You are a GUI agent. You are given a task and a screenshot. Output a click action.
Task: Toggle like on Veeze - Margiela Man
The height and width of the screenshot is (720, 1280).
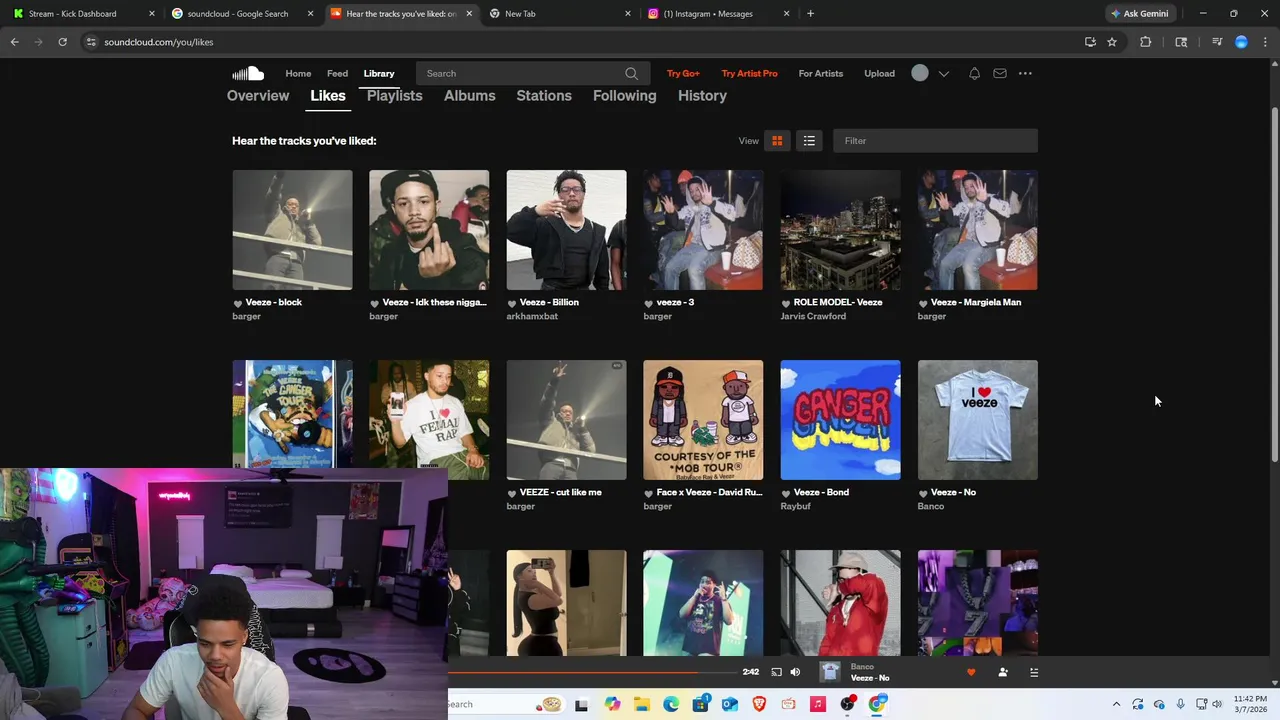click(x=923, y=303)
